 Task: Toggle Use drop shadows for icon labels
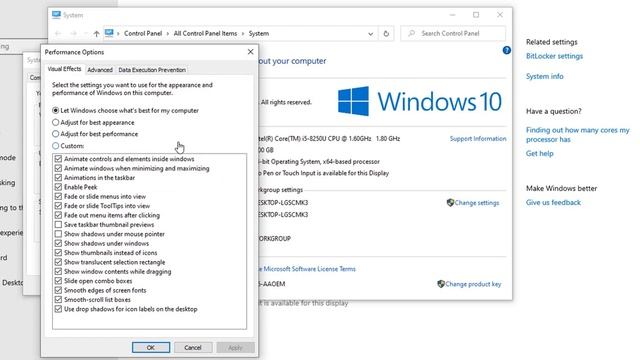[58, 309]
